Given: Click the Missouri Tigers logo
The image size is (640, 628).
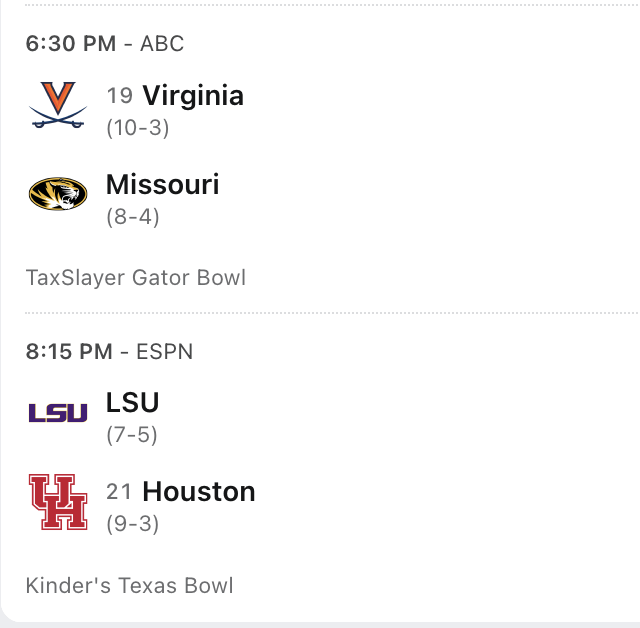Looking at the screenshot, I should click(x=58, y=194).
